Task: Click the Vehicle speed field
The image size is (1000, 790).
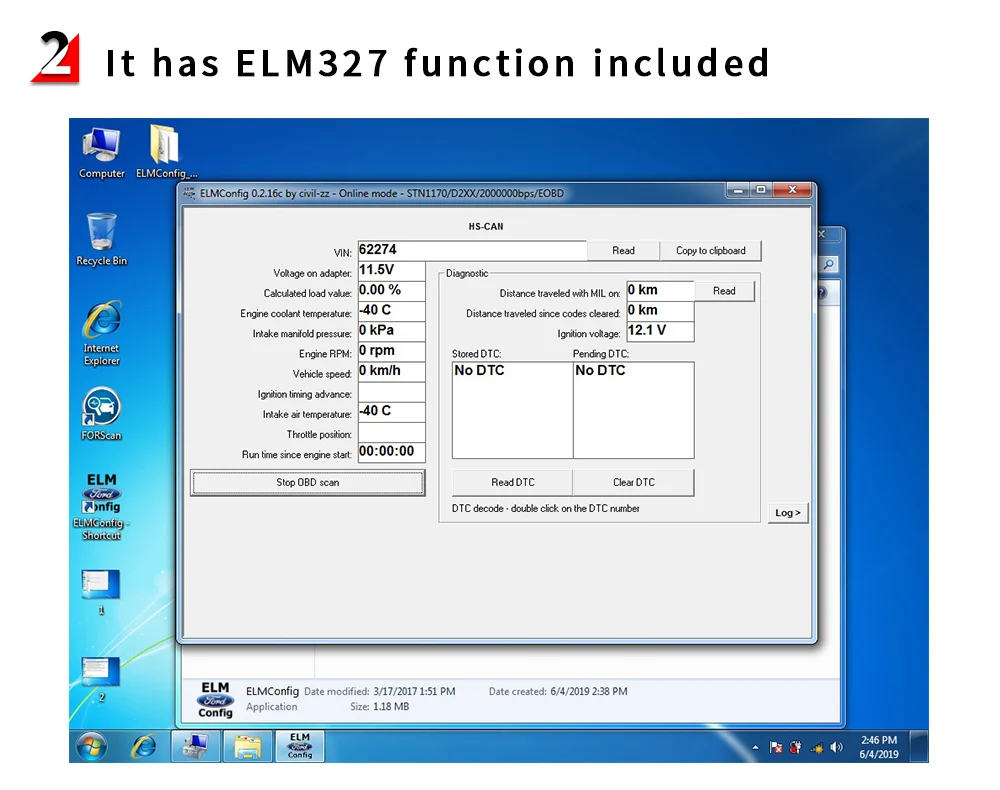Action: pos(392,371)
